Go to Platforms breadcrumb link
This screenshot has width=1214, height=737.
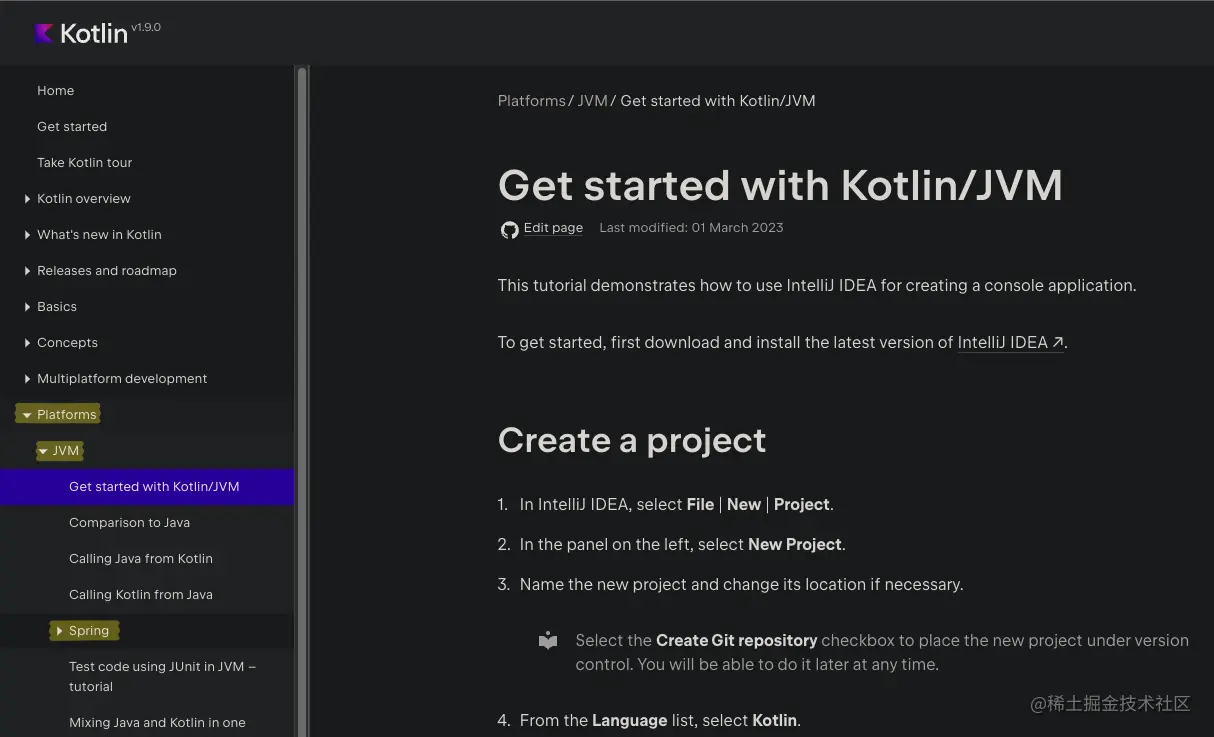[x=531, y=101]
